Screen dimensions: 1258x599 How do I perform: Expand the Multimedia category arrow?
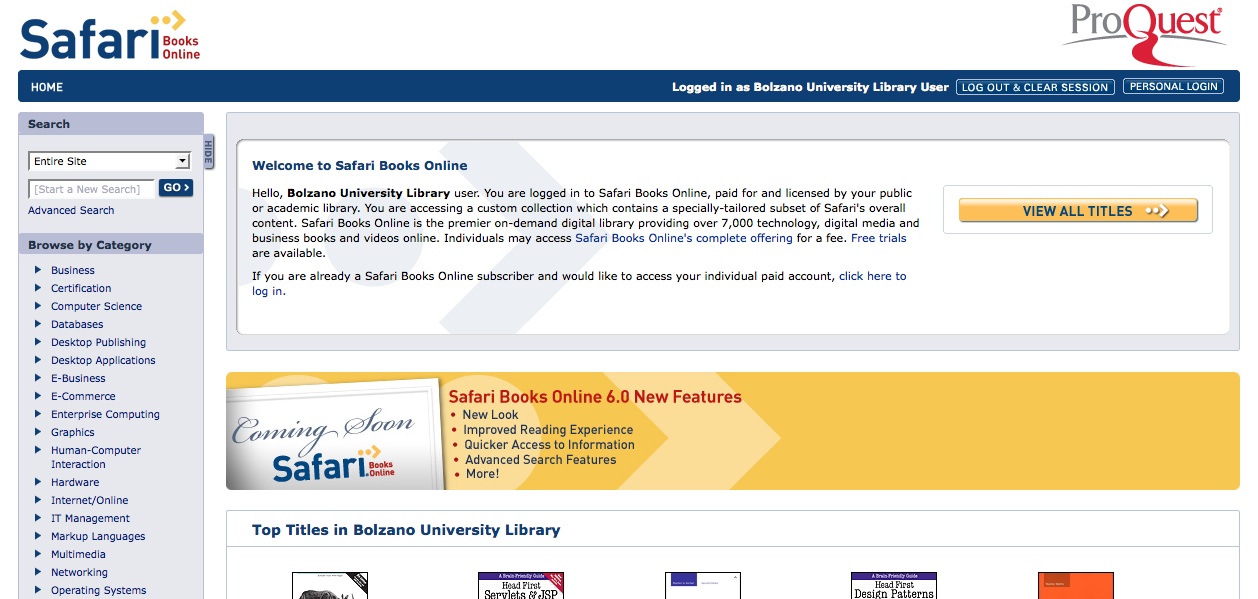(38, 554)
